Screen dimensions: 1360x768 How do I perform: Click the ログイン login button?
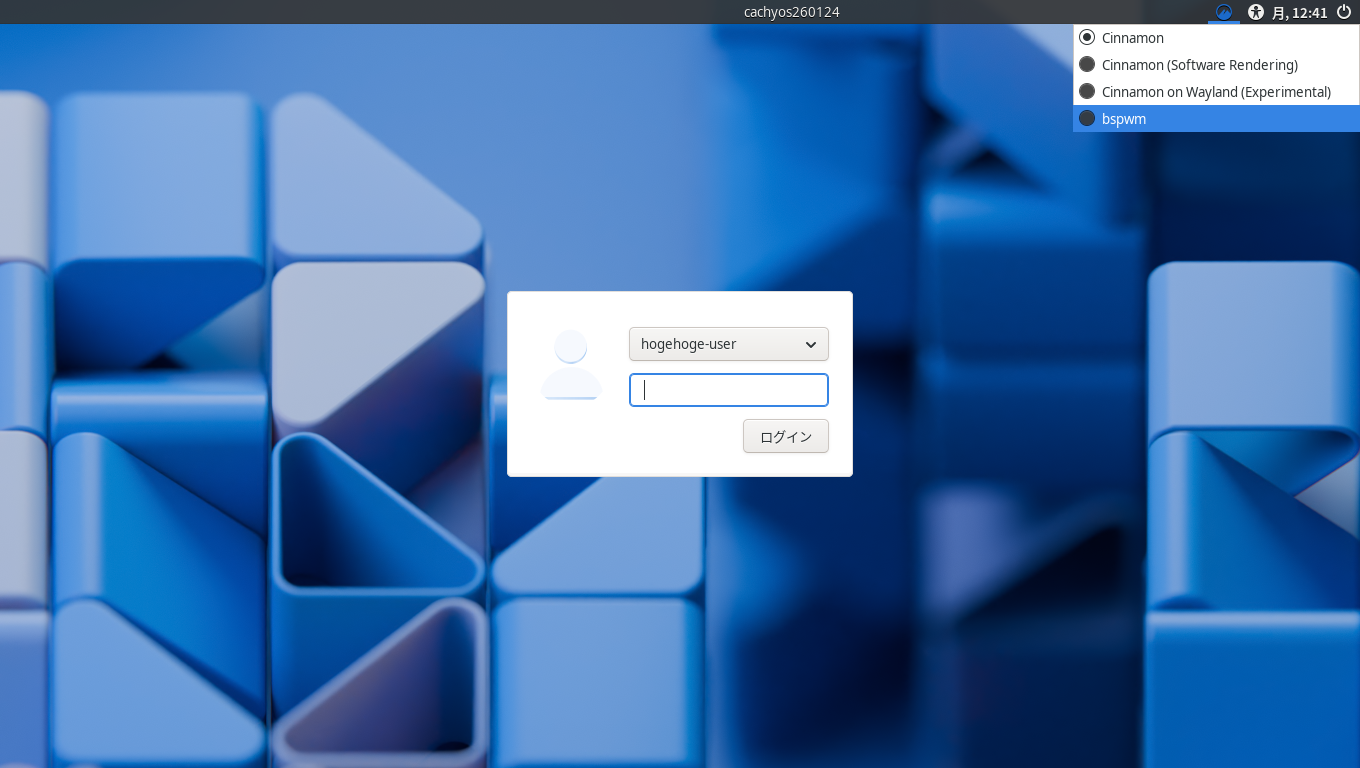pyautogui.click(x=786, y=436)
